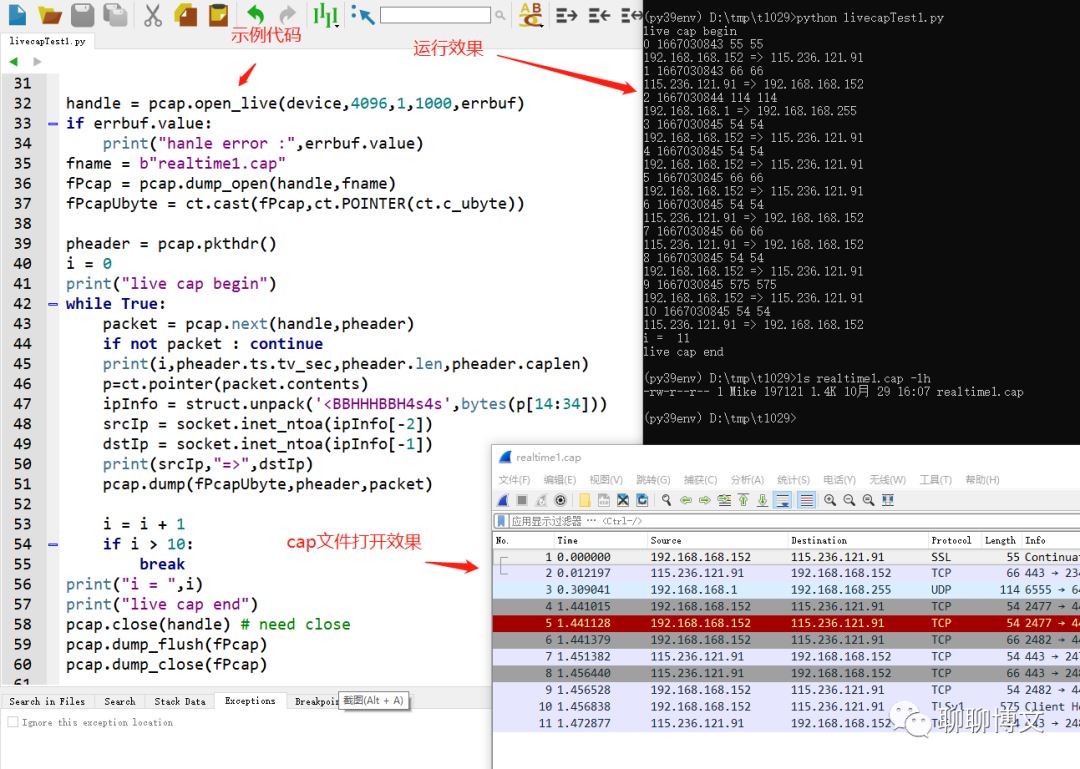The width and height of the screenshot is (1080, 769).
Task: Sort packets by the Time column header
Action: tap(599, 540)
